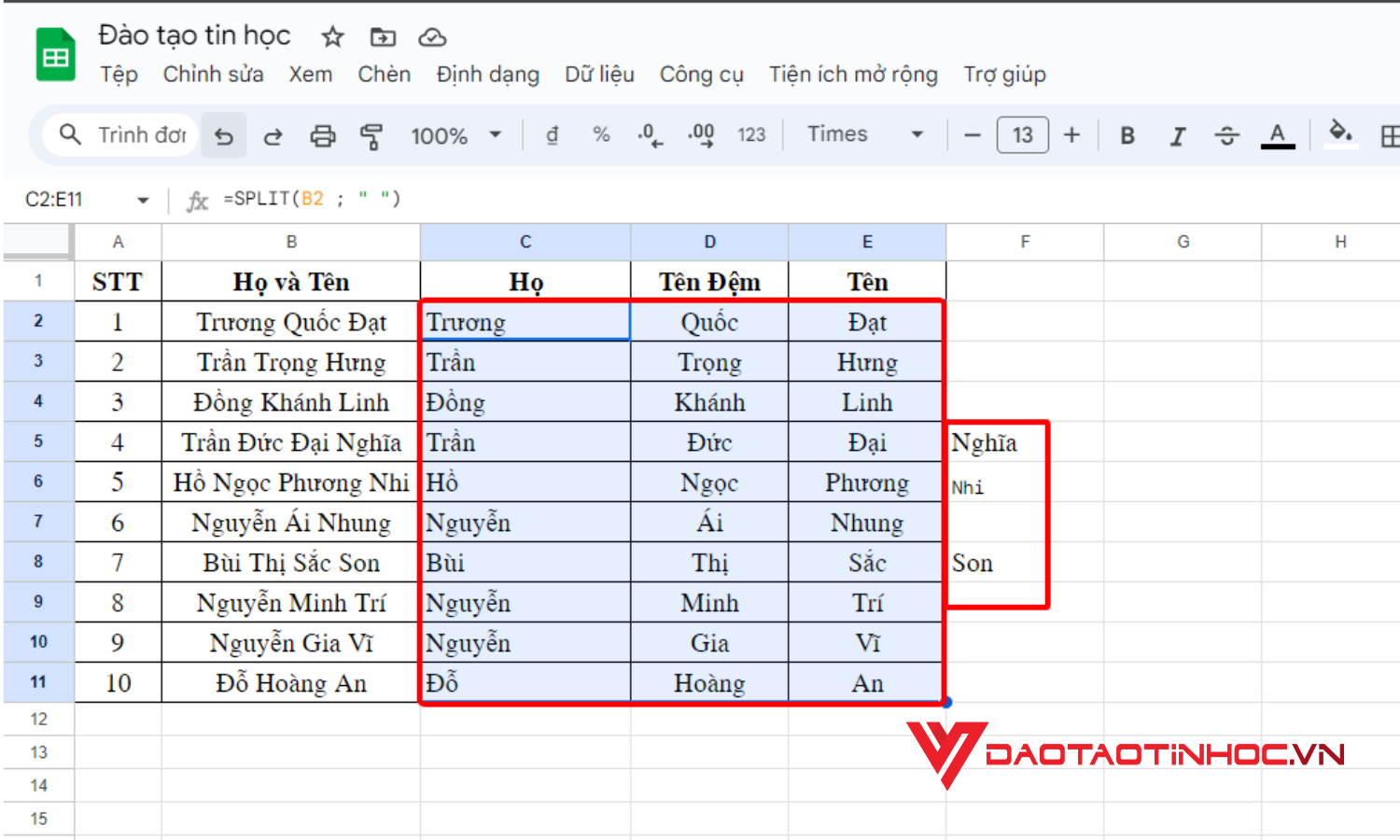Activate the paint format tool
1400x840 pixels.
[x=371, y=136]
